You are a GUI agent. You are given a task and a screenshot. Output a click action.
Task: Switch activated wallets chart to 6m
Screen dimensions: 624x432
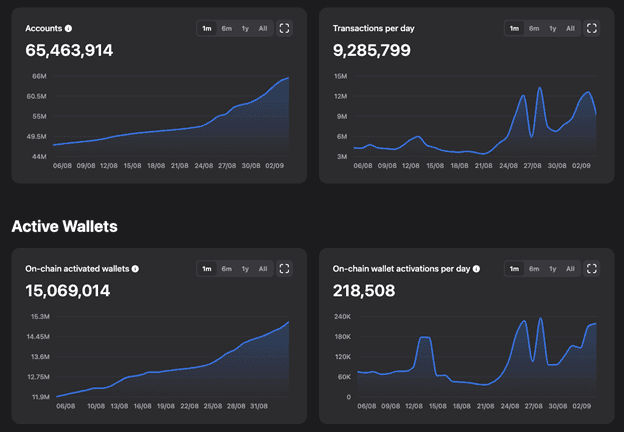pyautogui.click(x=226, y=268)
